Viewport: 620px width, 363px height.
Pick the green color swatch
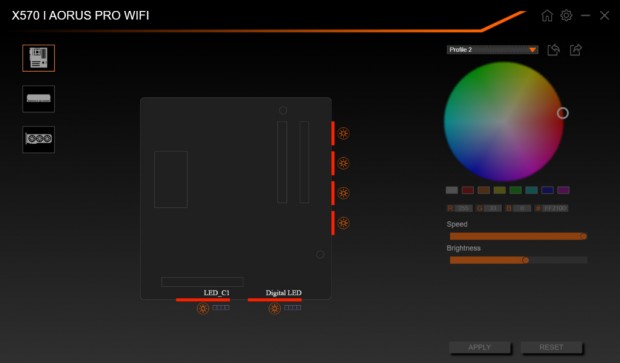(515, 190)
